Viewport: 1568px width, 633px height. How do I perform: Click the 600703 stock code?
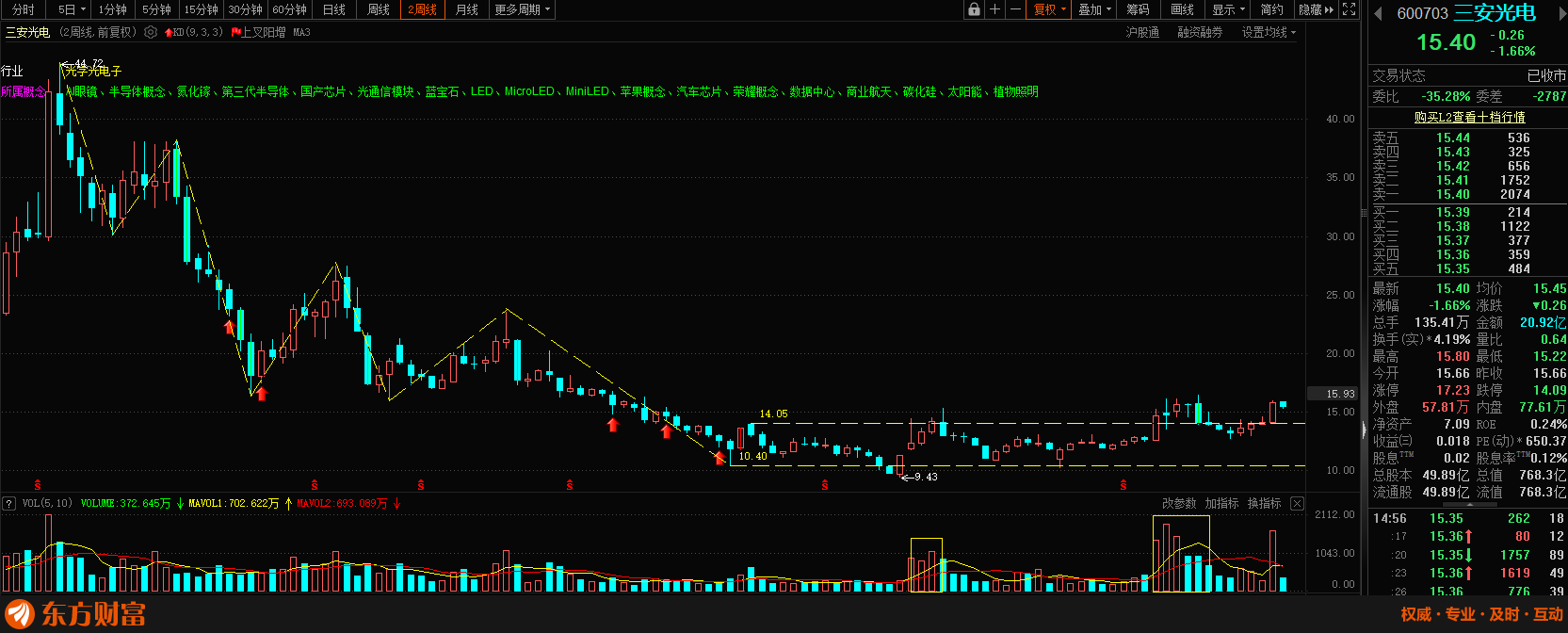(1422, 13)
